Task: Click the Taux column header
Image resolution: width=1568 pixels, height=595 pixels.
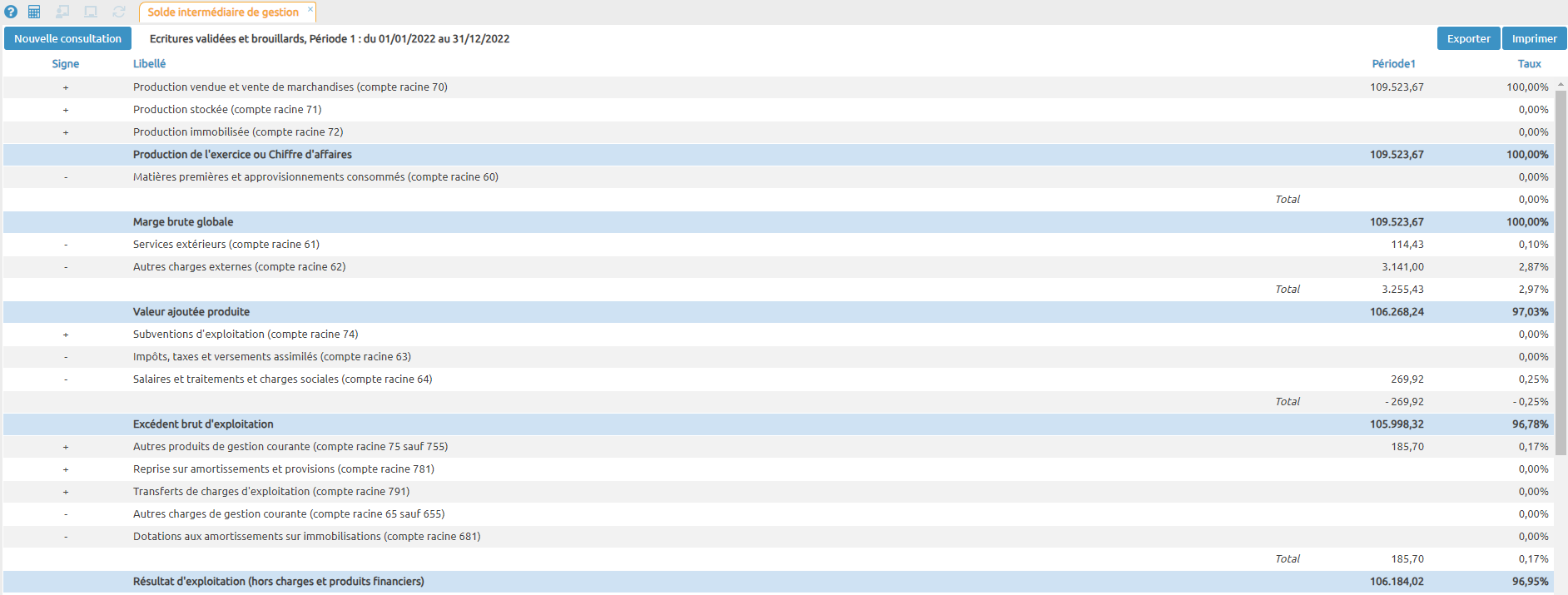Action: point(1529,64)
